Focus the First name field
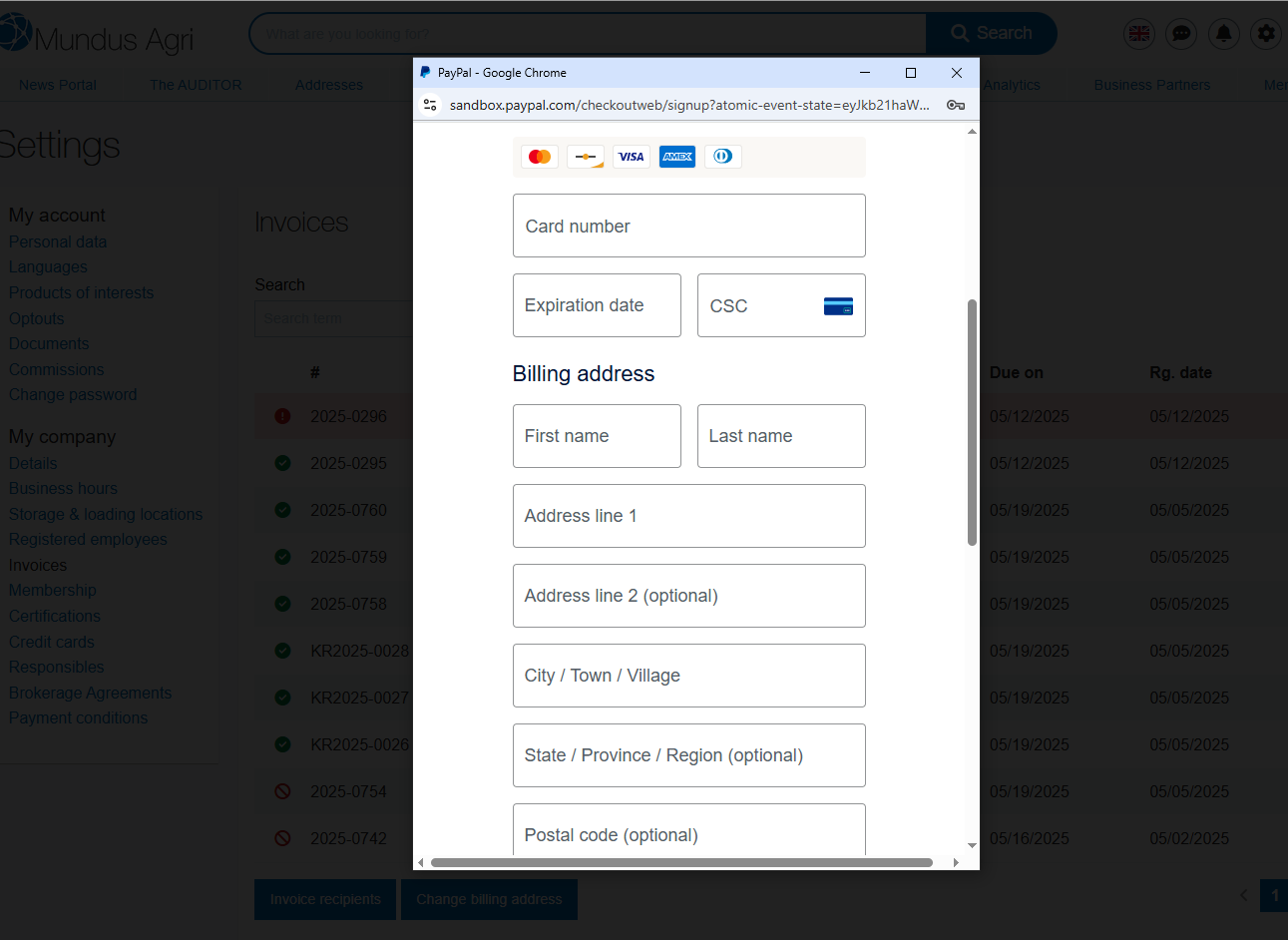1288x940 pixels. point(597,436)
